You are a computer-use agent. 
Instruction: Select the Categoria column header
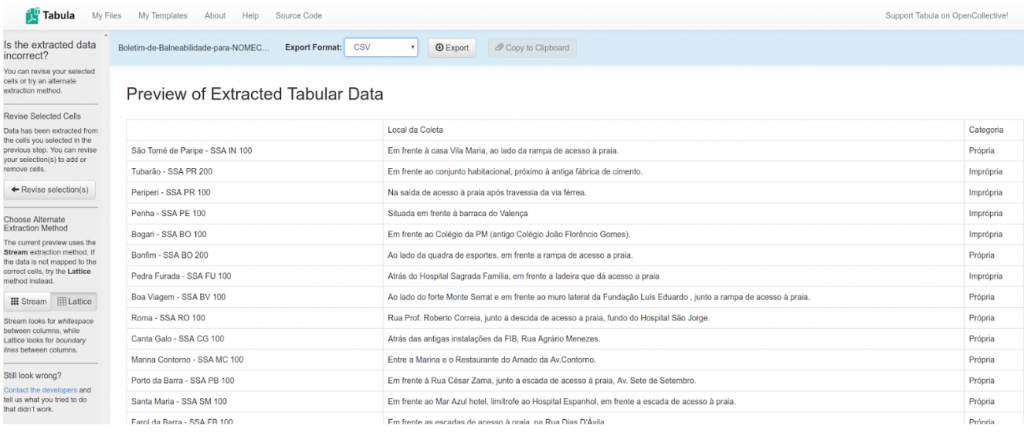pos(985,130)
